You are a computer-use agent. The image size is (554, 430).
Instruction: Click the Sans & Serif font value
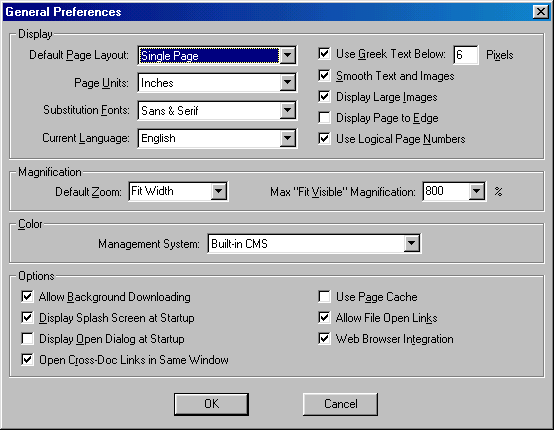pyautogui.click(x=170, y=111)
